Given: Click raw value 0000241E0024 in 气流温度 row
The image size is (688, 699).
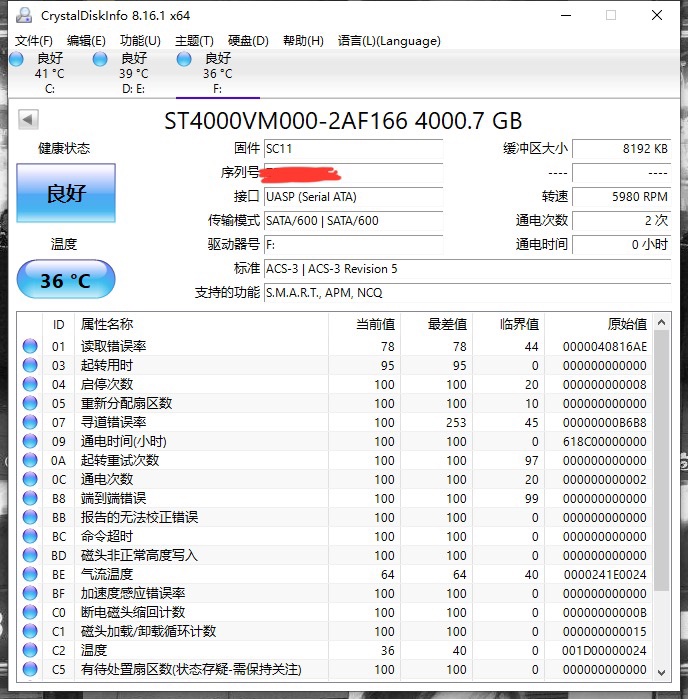Looking at the screenshot, I should point(605,575).
